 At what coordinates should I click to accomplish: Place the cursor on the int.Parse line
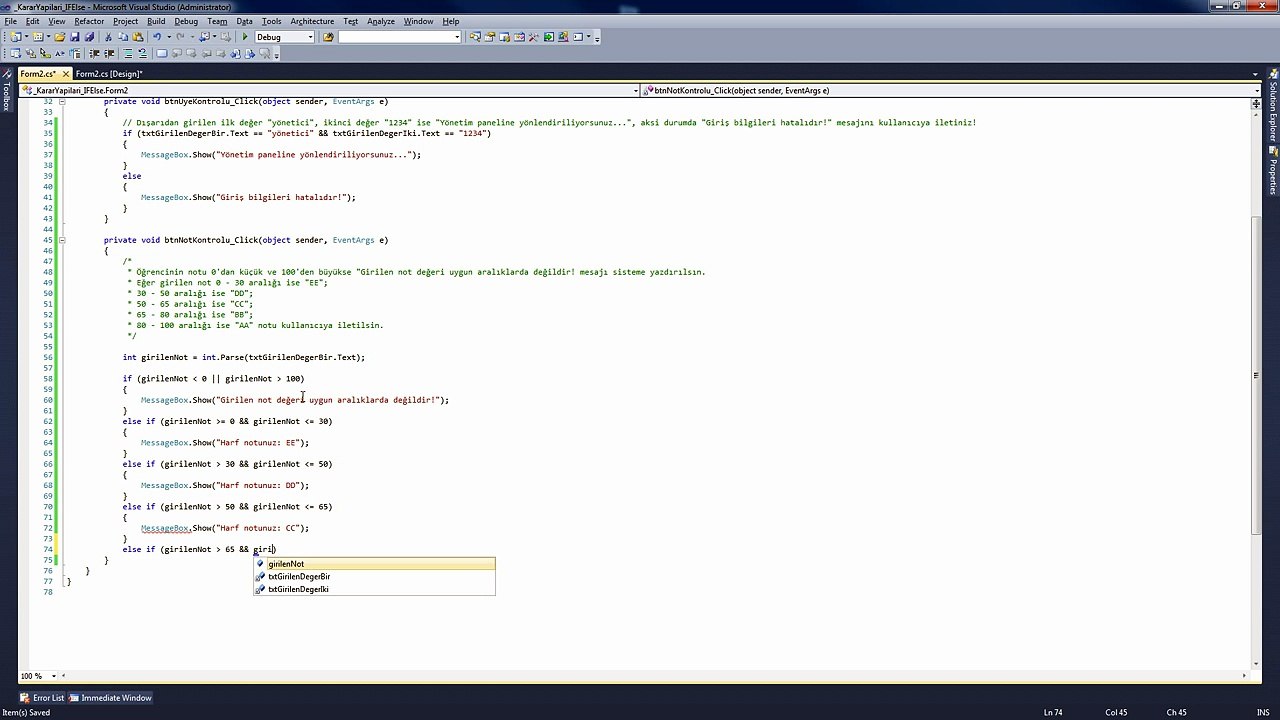point(244,357)
